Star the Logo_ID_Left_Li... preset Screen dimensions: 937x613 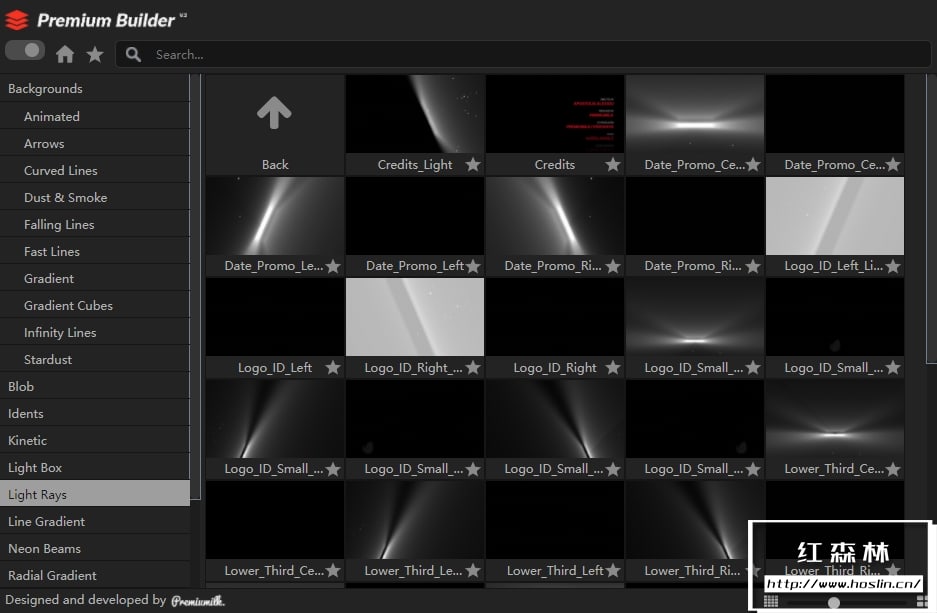click(893, 266)
